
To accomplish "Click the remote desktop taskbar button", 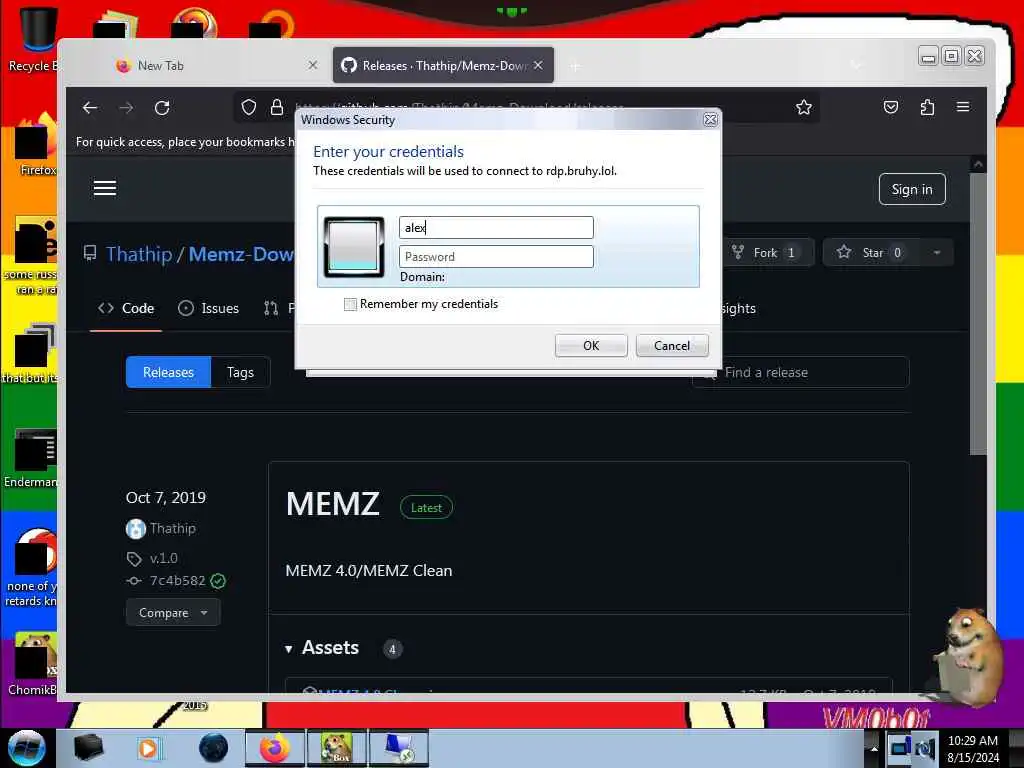I will pyautogui.click(x=398, y=748).
